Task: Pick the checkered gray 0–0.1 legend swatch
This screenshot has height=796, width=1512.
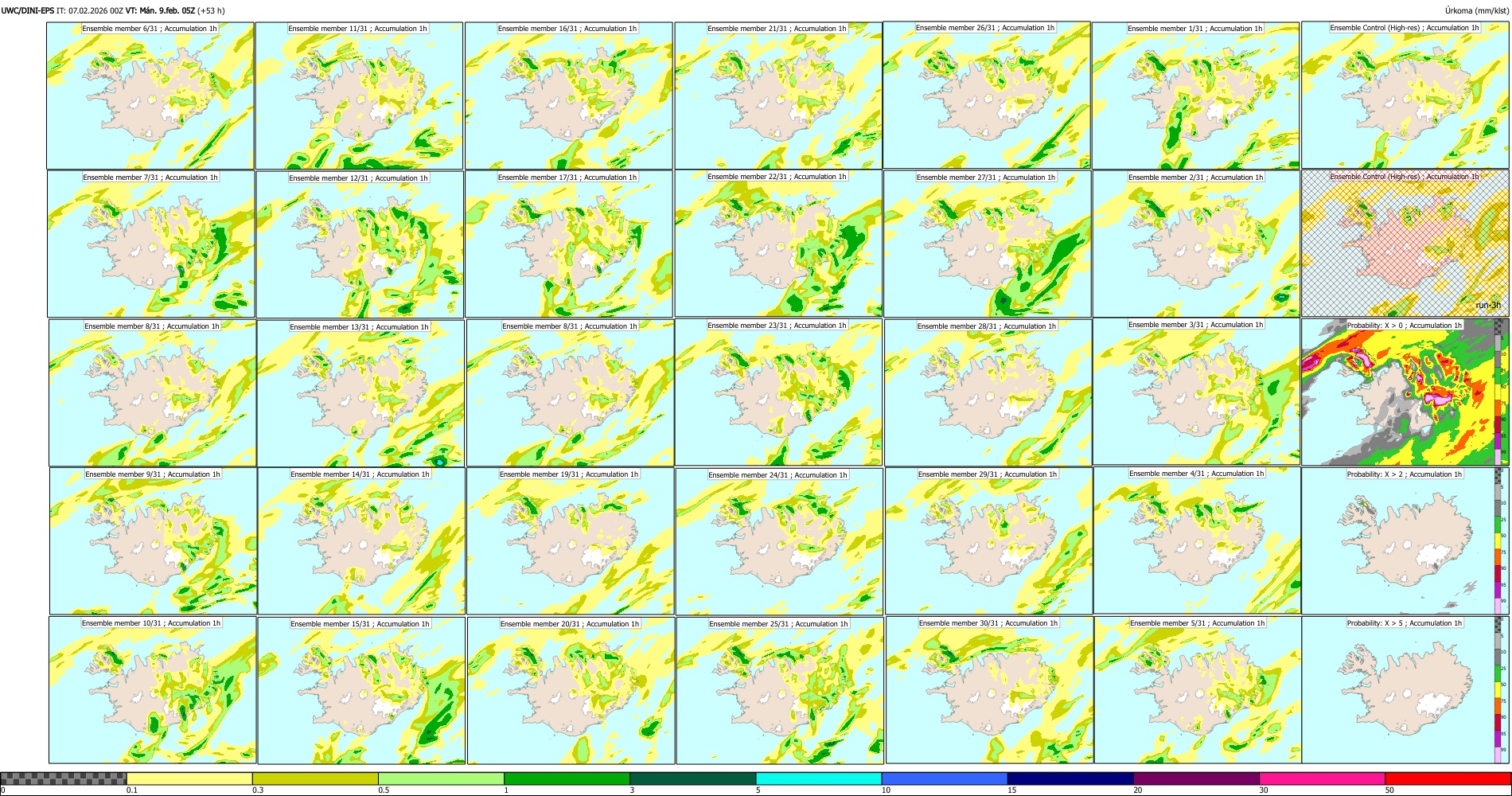Action: (x=64, y=778)
